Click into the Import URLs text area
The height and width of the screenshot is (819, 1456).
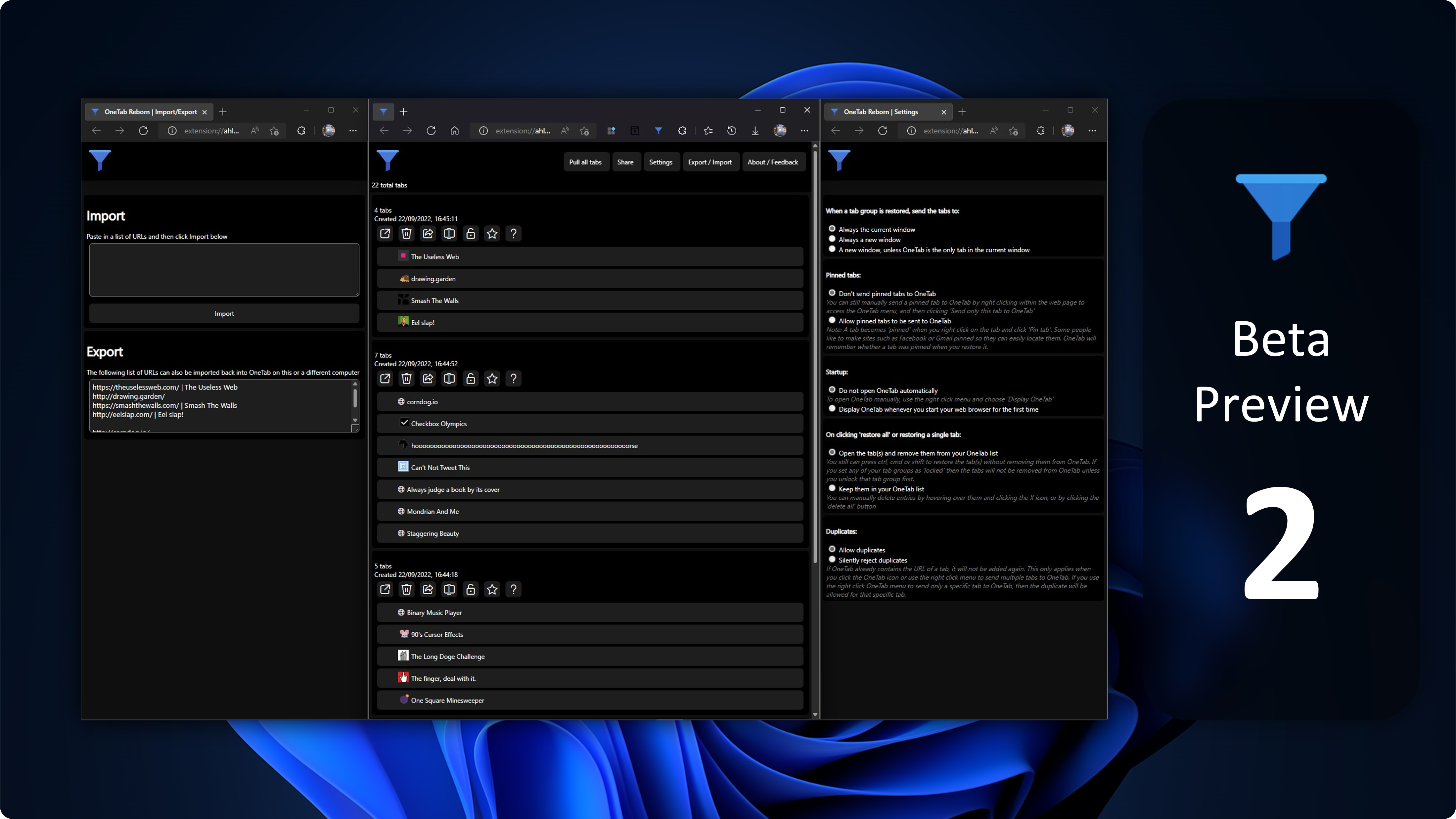pos(224,270)
